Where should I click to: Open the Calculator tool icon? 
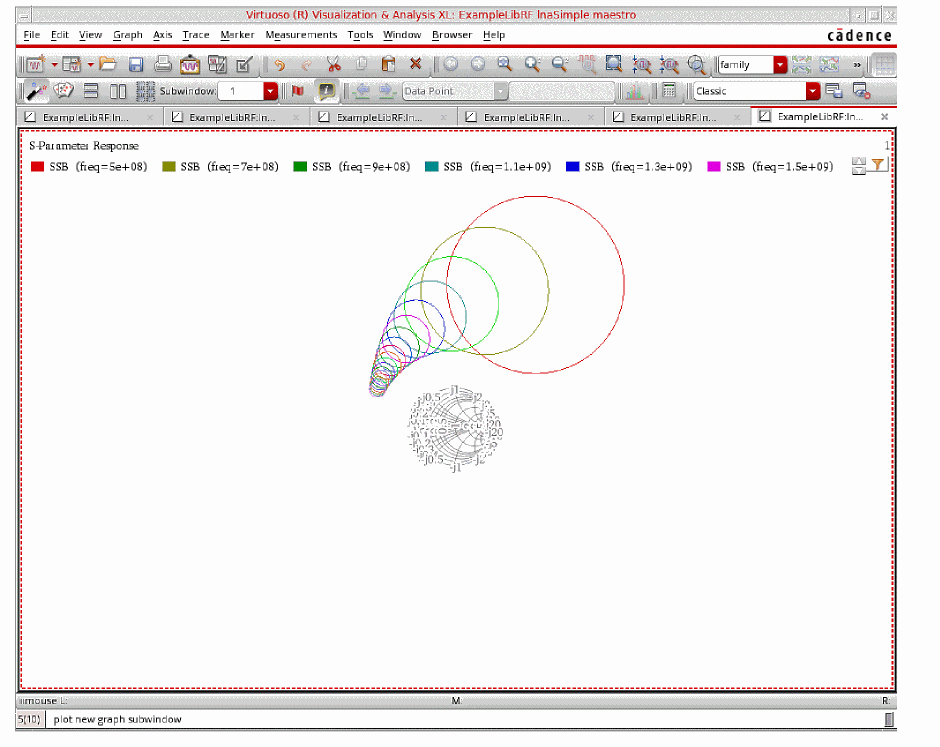pyautogui.click(x=669, y=91)
